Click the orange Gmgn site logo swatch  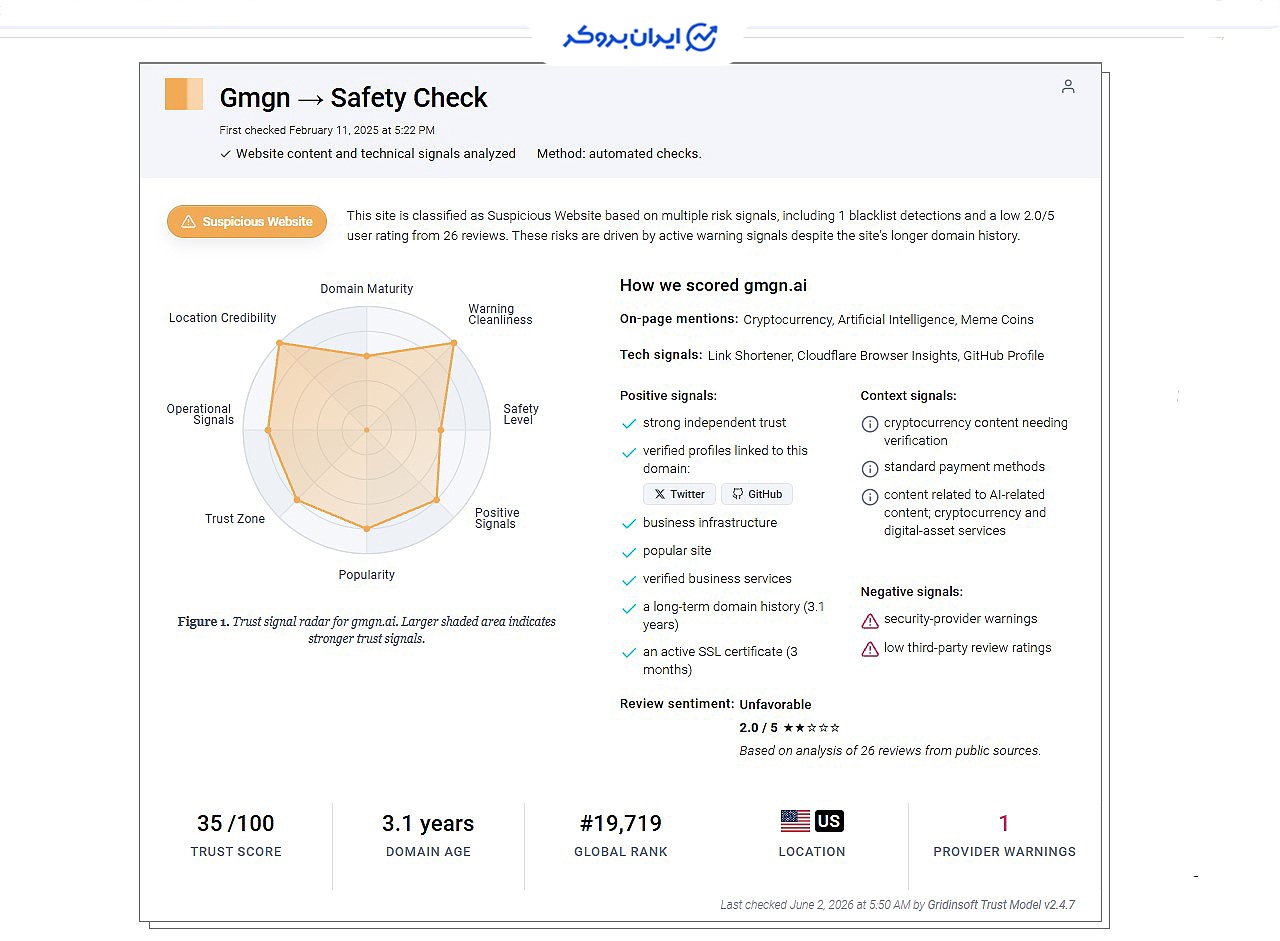[184, 94]
